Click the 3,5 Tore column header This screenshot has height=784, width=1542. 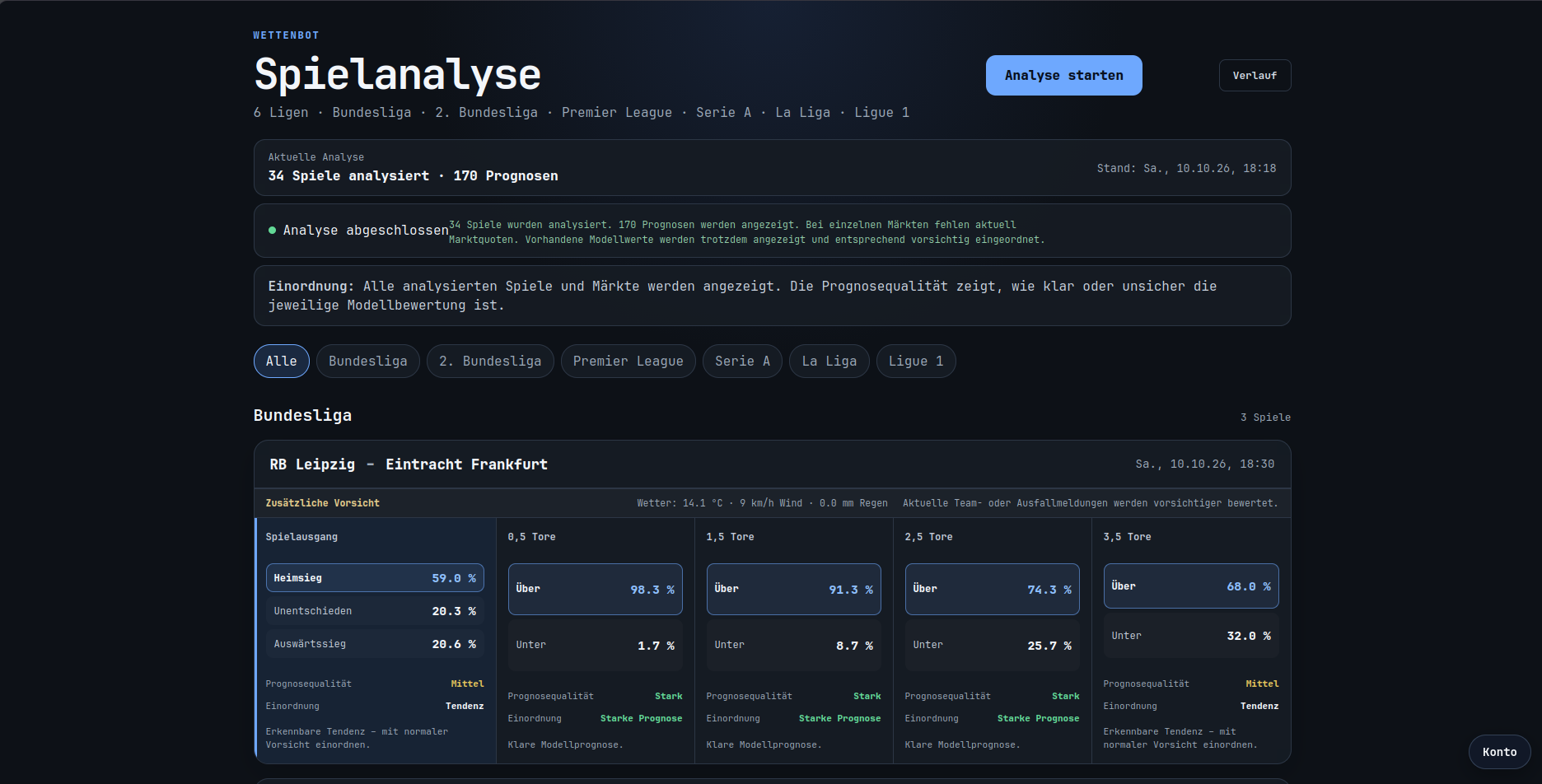click(x=1127, y=536)
